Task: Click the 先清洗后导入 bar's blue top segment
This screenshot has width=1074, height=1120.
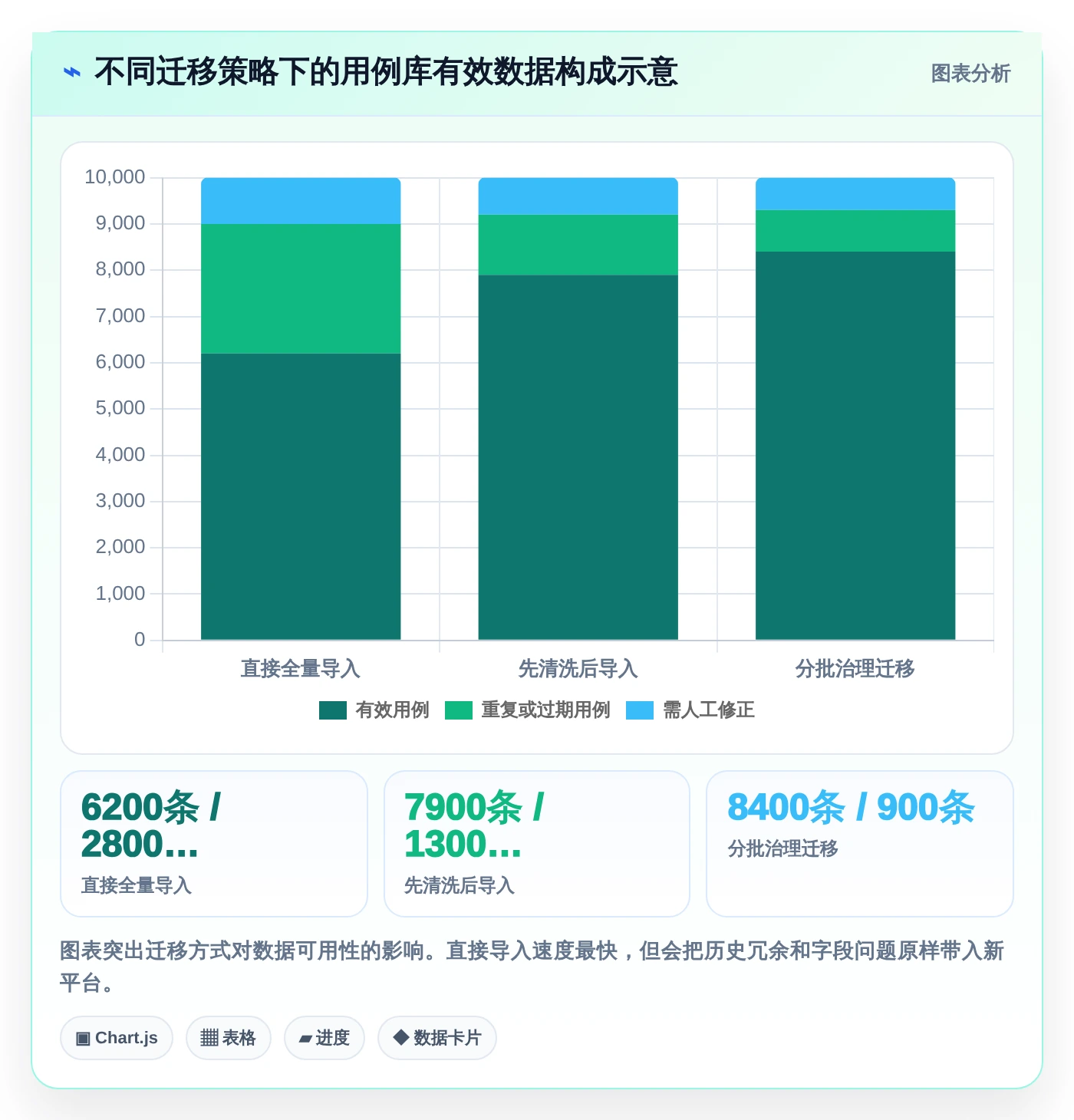Action: coord(578,196)
